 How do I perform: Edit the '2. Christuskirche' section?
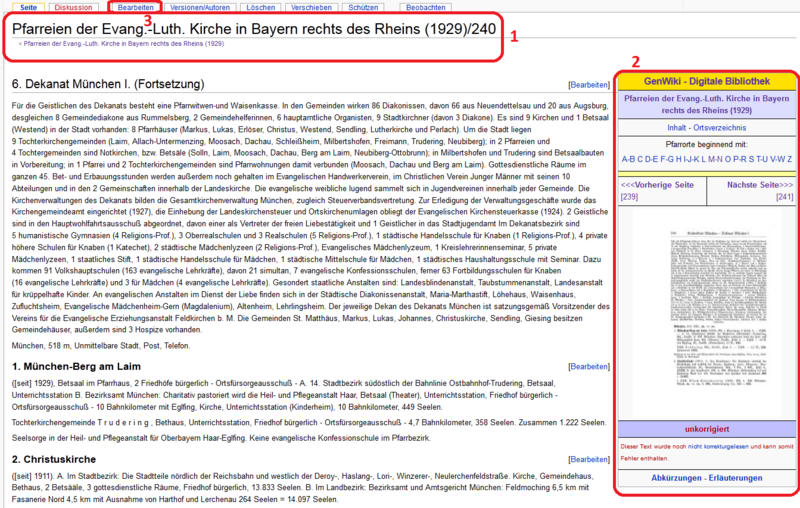pos(587,459)
